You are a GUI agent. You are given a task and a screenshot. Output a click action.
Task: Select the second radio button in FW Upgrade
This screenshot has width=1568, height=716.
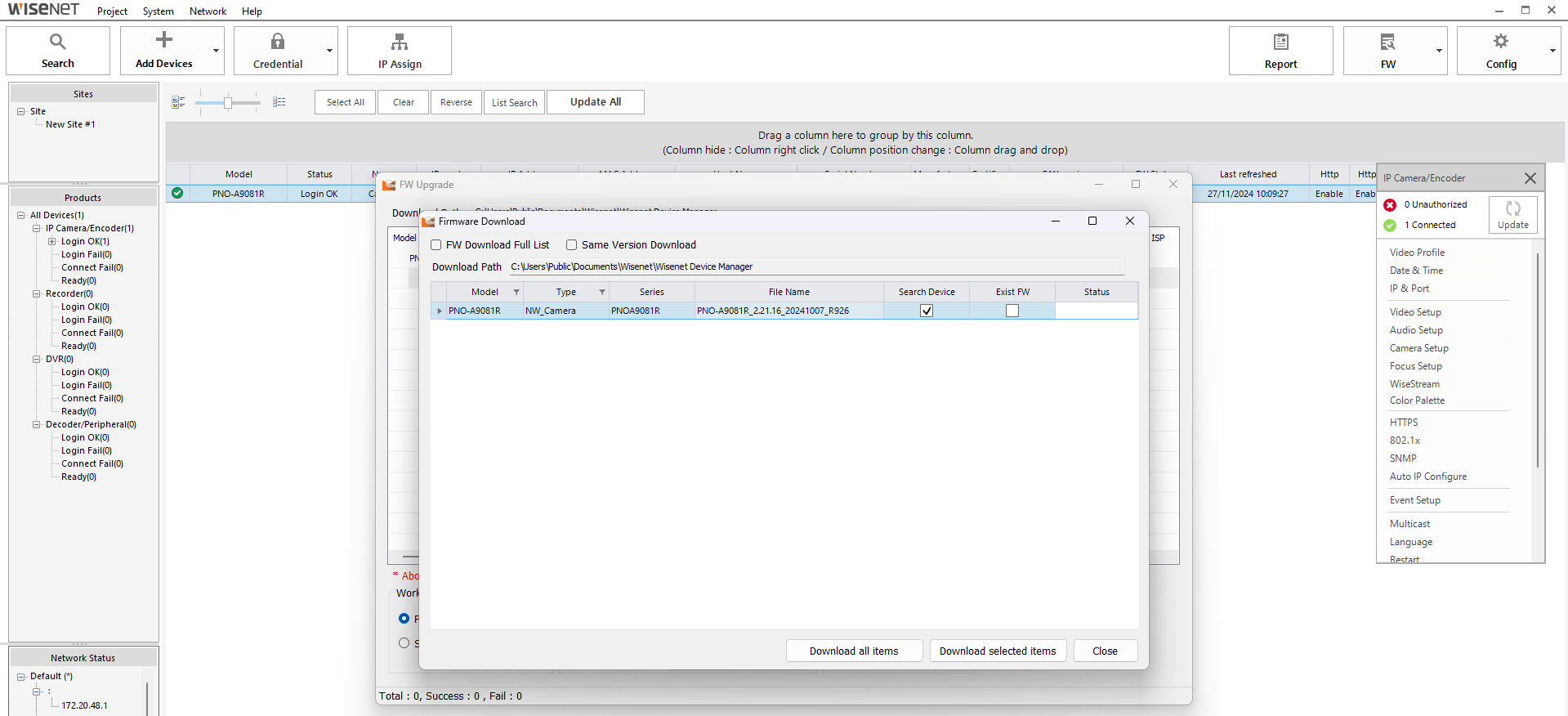[x=404, y=643]
